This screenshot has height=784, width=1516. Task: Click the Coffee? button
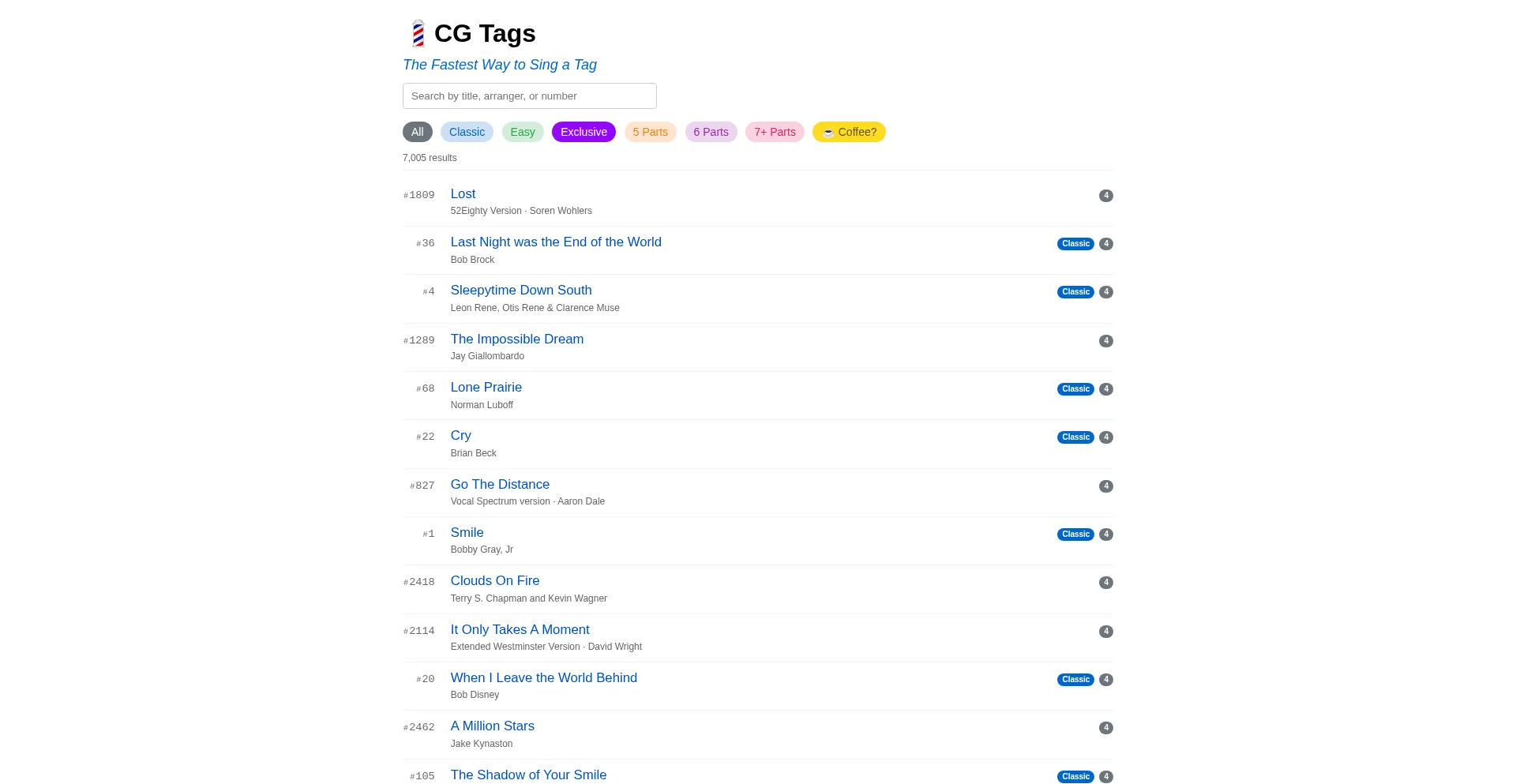(x=849, y=132)
